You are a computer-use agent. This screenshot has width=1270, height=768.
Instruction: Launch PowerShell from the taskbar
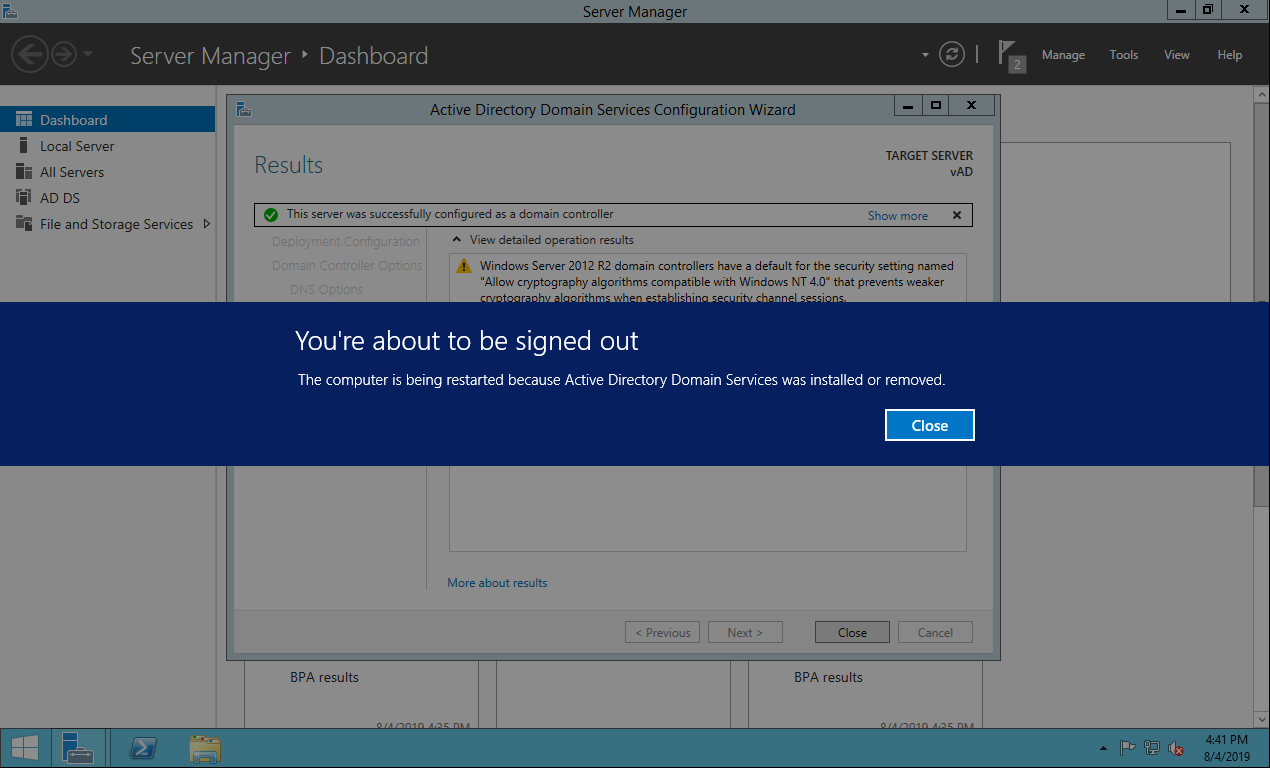tap(144, 748)
